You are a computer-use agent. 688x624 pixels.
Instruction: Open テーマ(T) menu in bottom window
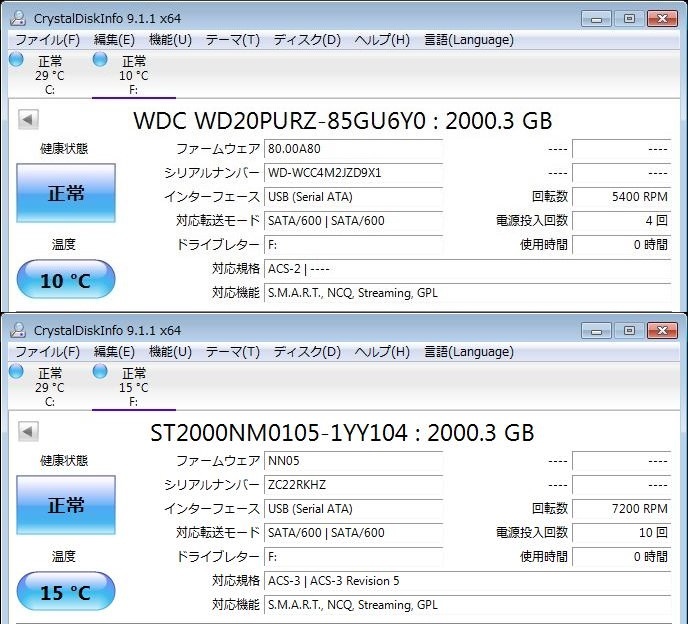click(x=233, y=352)
